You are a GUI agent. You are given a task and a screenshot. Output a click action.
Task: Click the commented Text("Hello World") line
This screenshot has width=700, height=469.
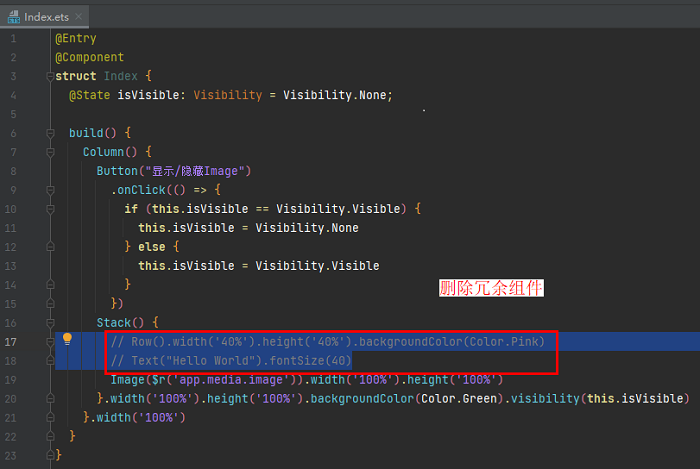pos(230,360)
